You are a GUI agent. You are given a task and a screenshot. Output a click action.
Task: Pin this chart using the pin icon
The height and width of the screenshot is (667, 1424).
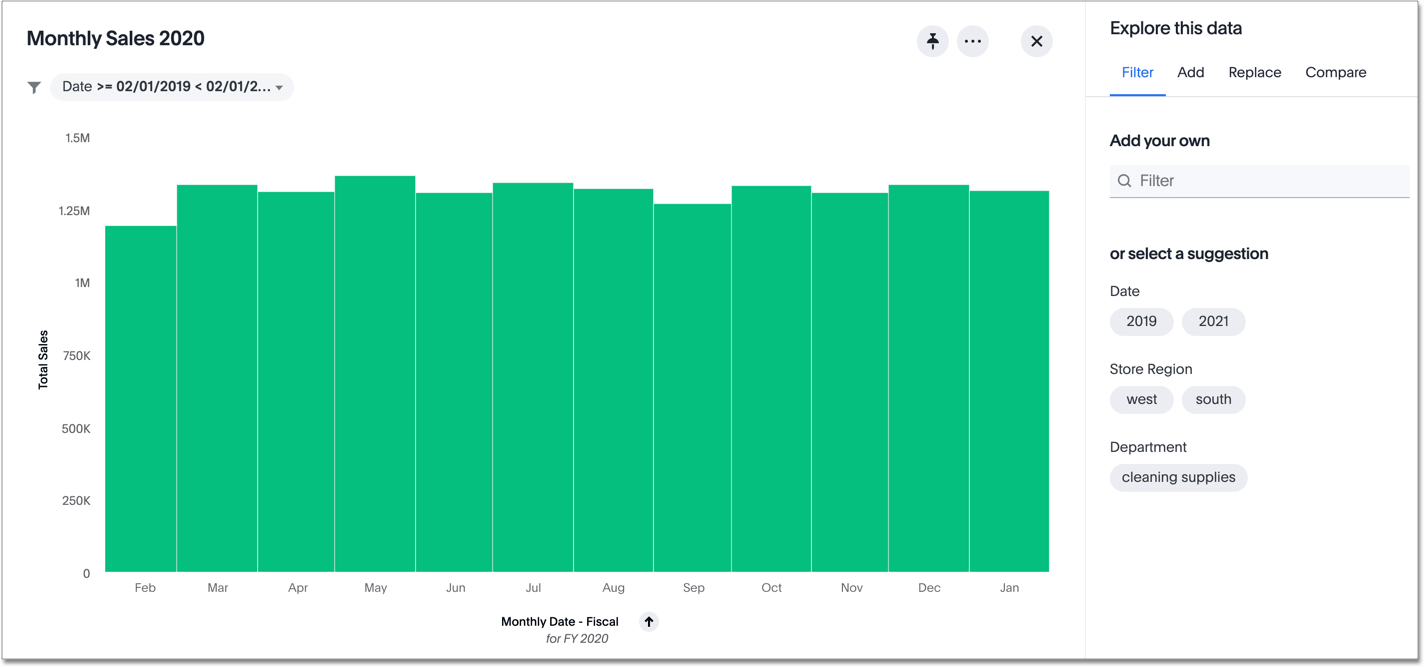click(x=932, y=41)
